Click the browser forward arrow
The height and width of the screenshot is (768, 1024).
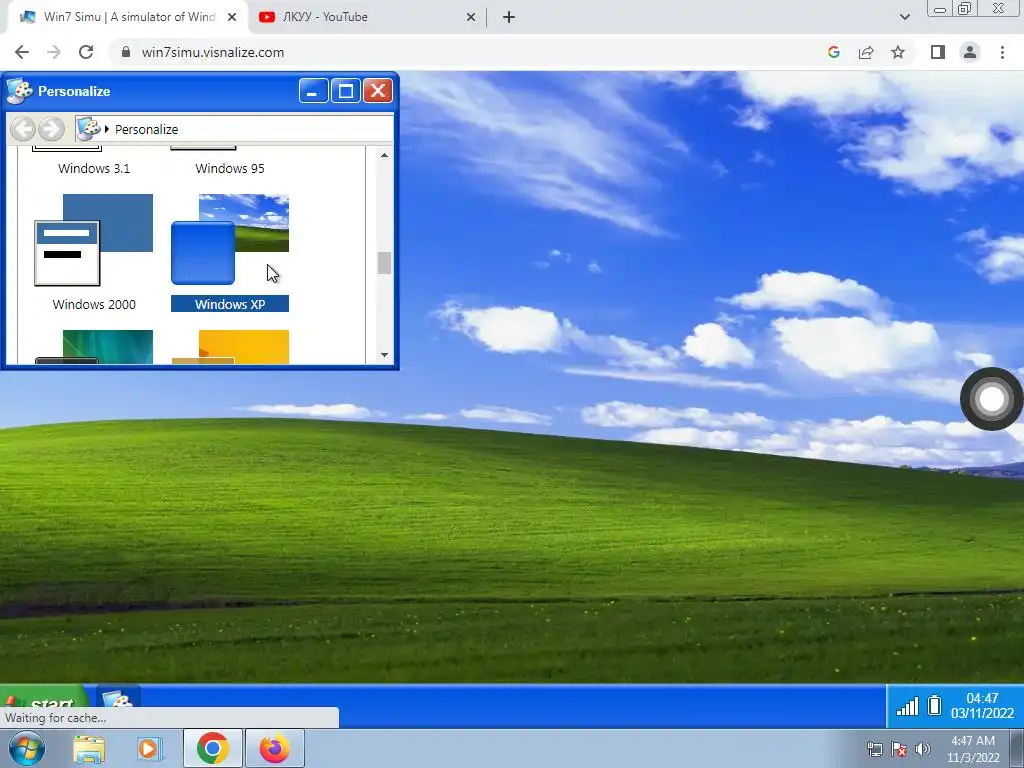coord(54,52)
